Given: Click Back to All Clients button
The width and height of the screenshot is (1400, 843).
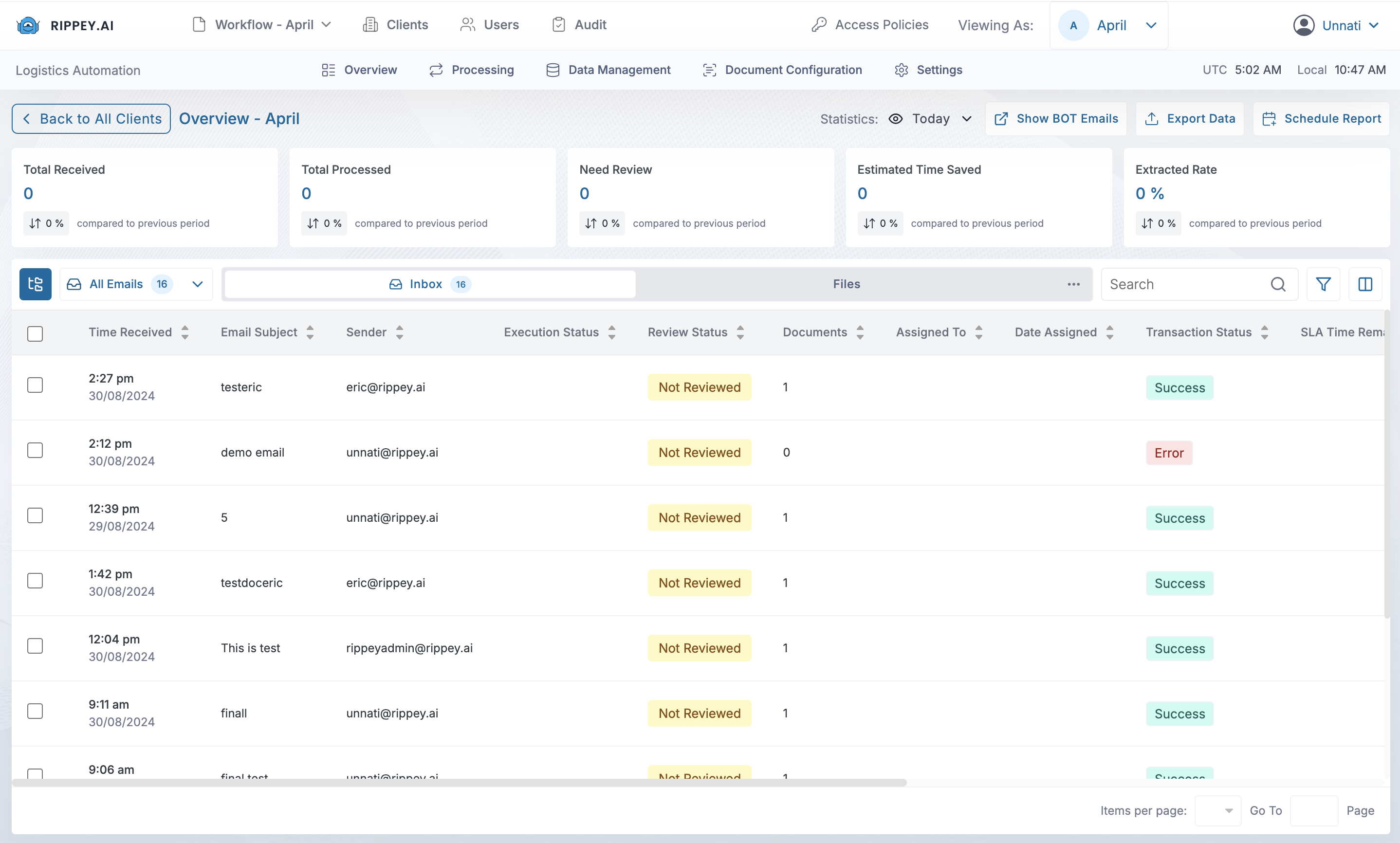Looking at the screenshot, I should 92,119.
